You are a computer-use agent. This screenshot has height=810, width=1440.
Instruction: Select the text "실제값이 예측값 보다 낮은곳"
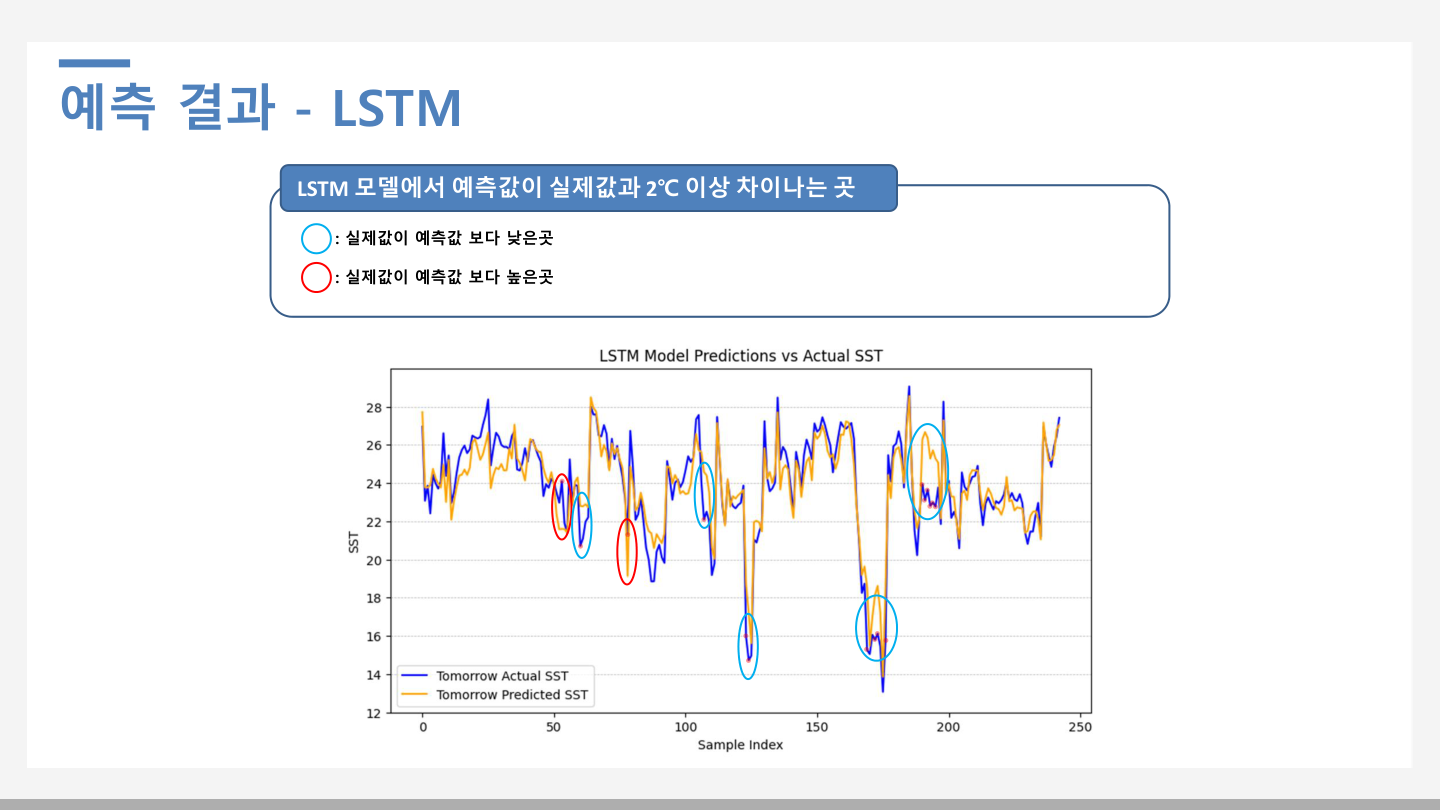pyautogui.click(x=449, y=239)
